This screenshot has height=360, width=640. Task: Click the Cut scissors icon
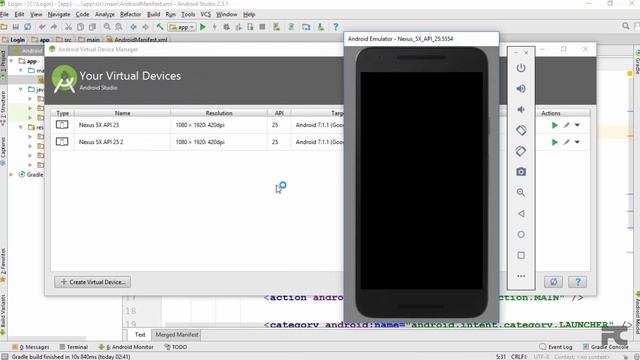pyautogui.click(x=68, y=27)
